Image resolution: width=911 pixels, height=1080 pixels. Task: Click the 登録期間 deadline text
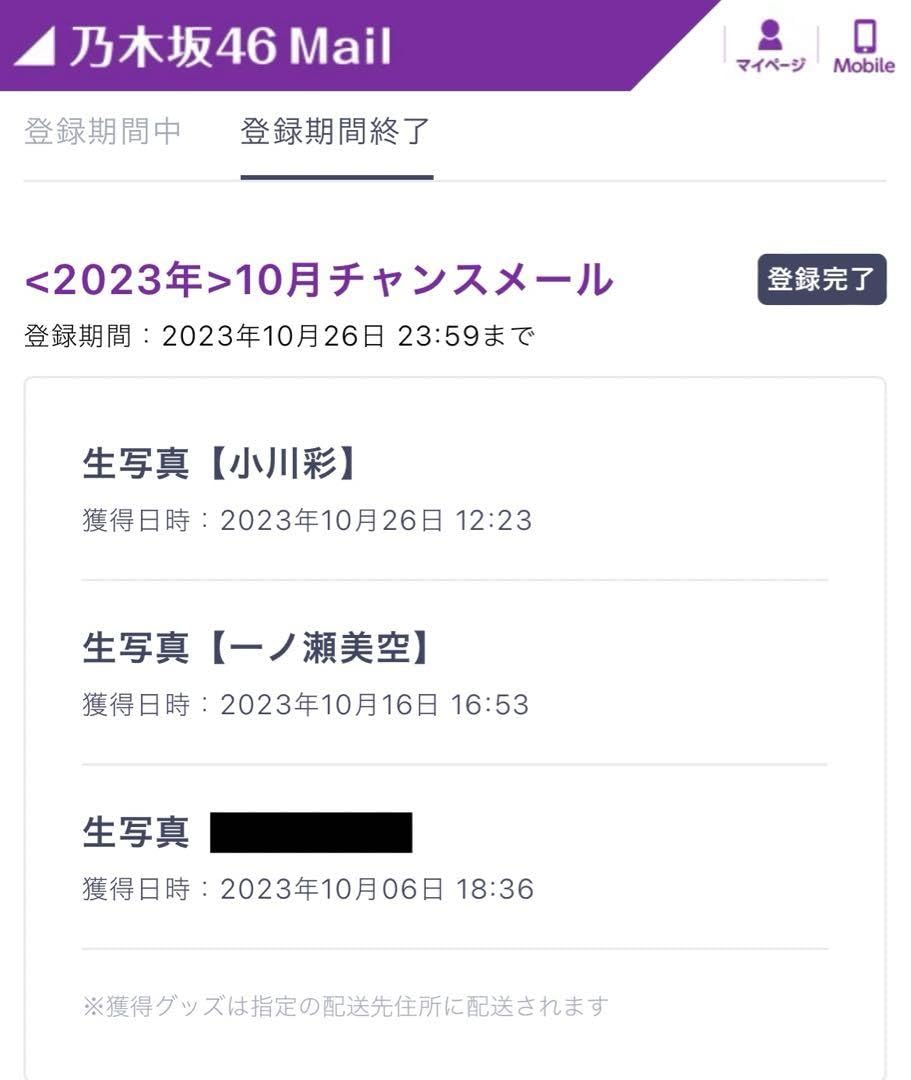point(278,336)
